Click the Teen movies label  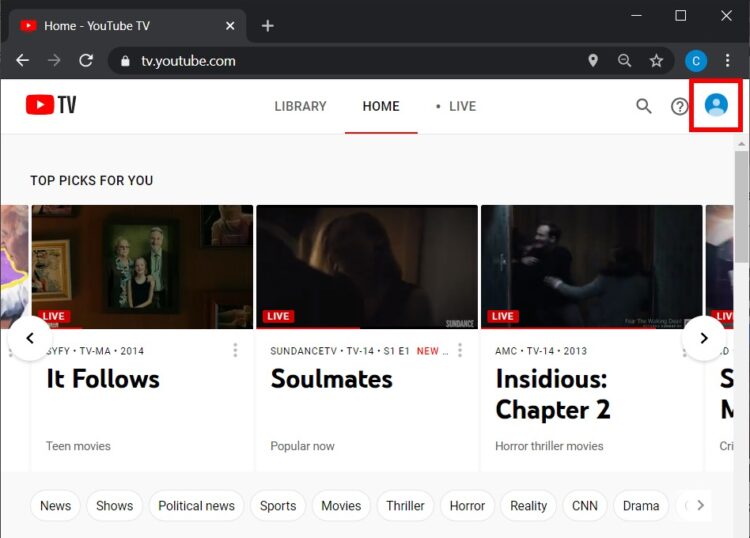click(x=78, y=446)
